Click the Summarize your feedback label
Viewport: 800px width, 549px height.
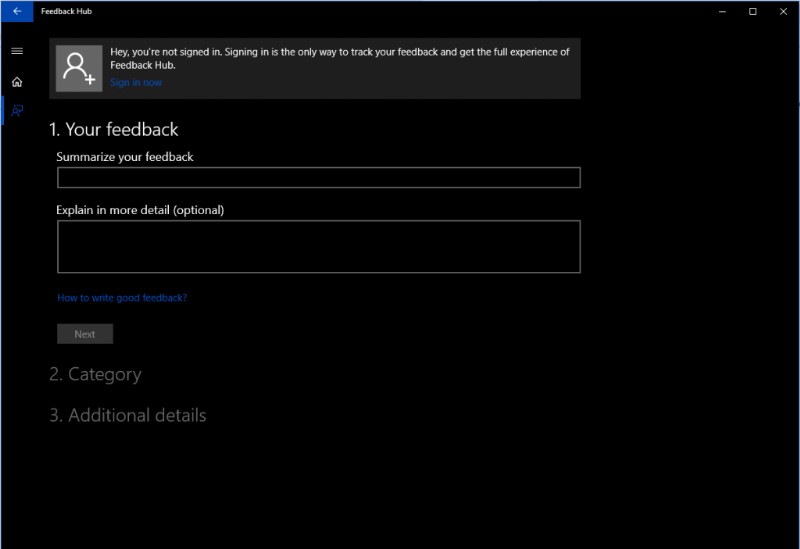[125, 157]
